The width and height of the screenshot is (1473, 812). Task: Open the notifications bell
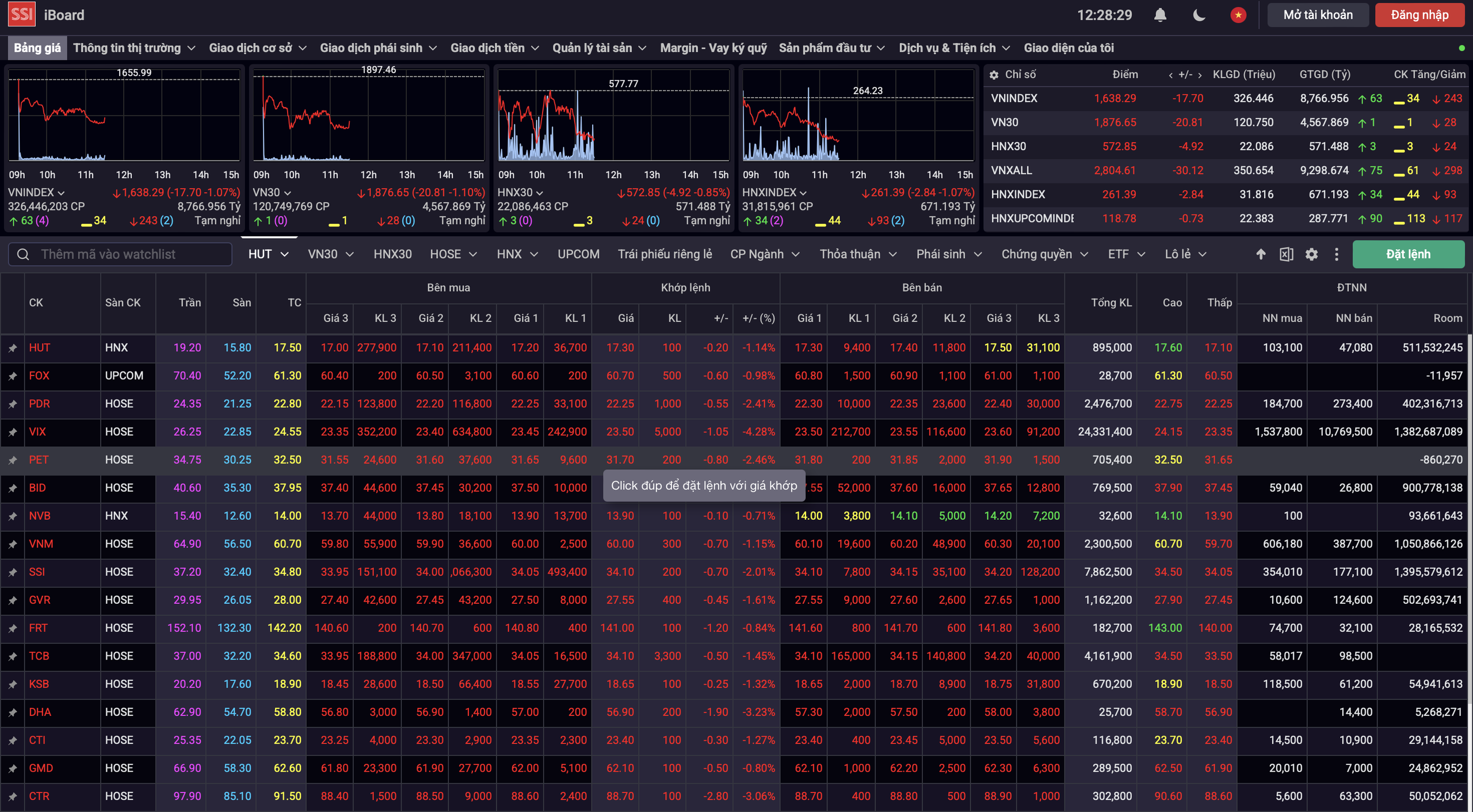click(1160, 15)
